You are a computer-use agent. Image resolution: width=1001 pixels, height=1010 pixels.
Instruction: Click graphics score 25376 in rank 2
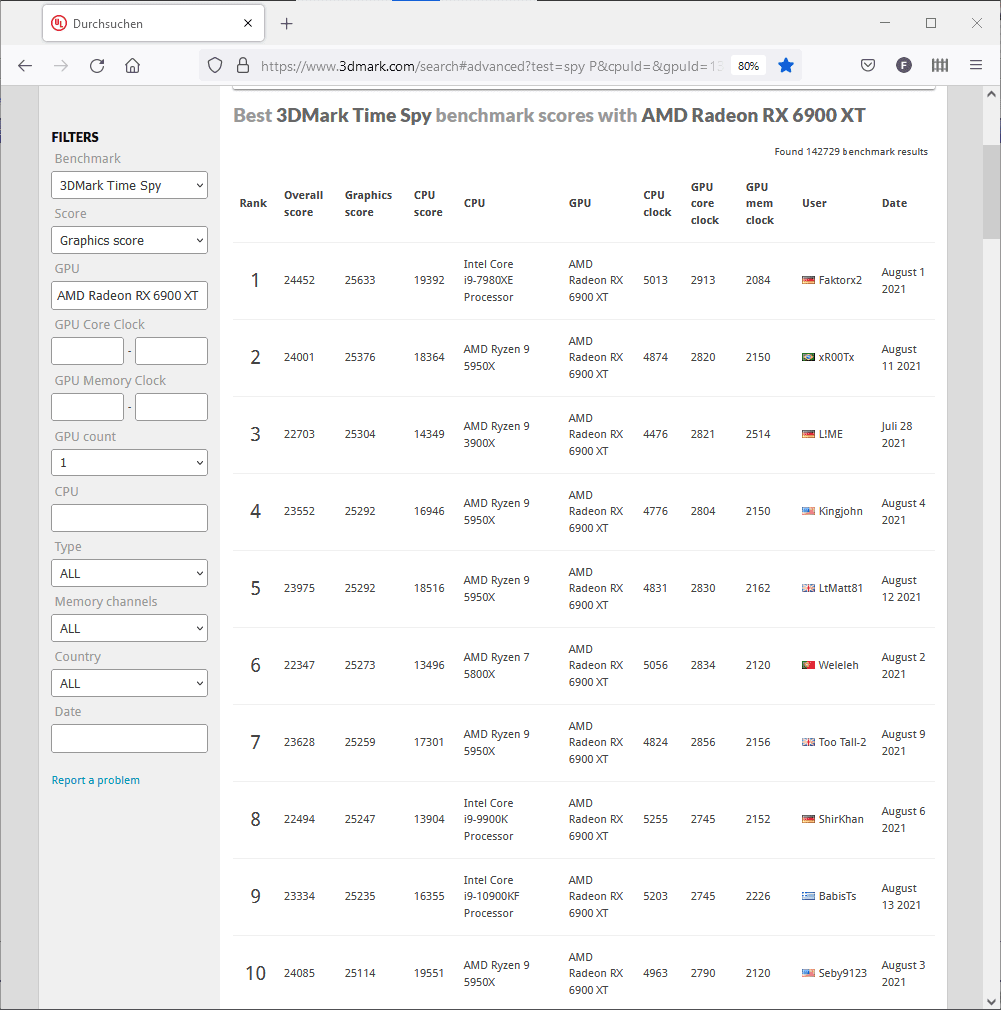(359, 357)
